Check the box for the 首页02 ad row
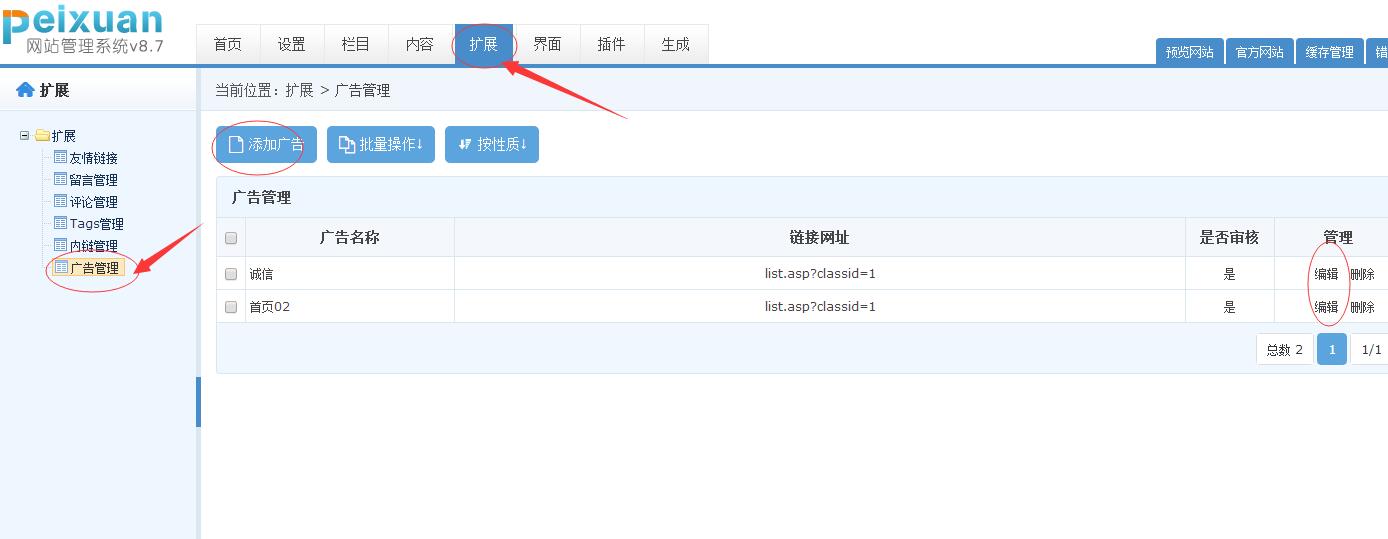 coord(231,307)
